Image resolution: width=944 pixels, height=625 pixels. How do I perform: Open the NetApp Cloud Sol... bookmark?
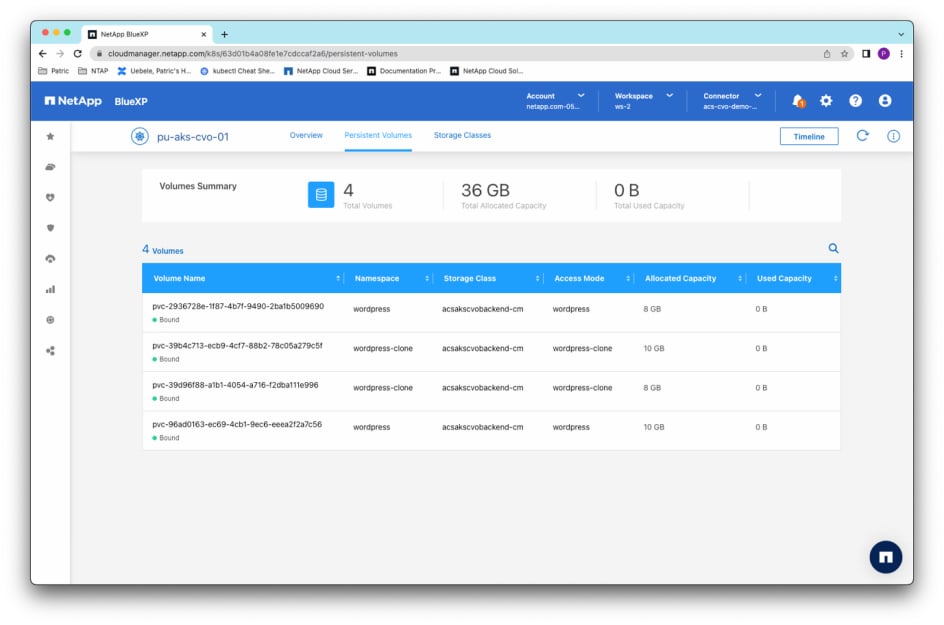pos(487,71)
